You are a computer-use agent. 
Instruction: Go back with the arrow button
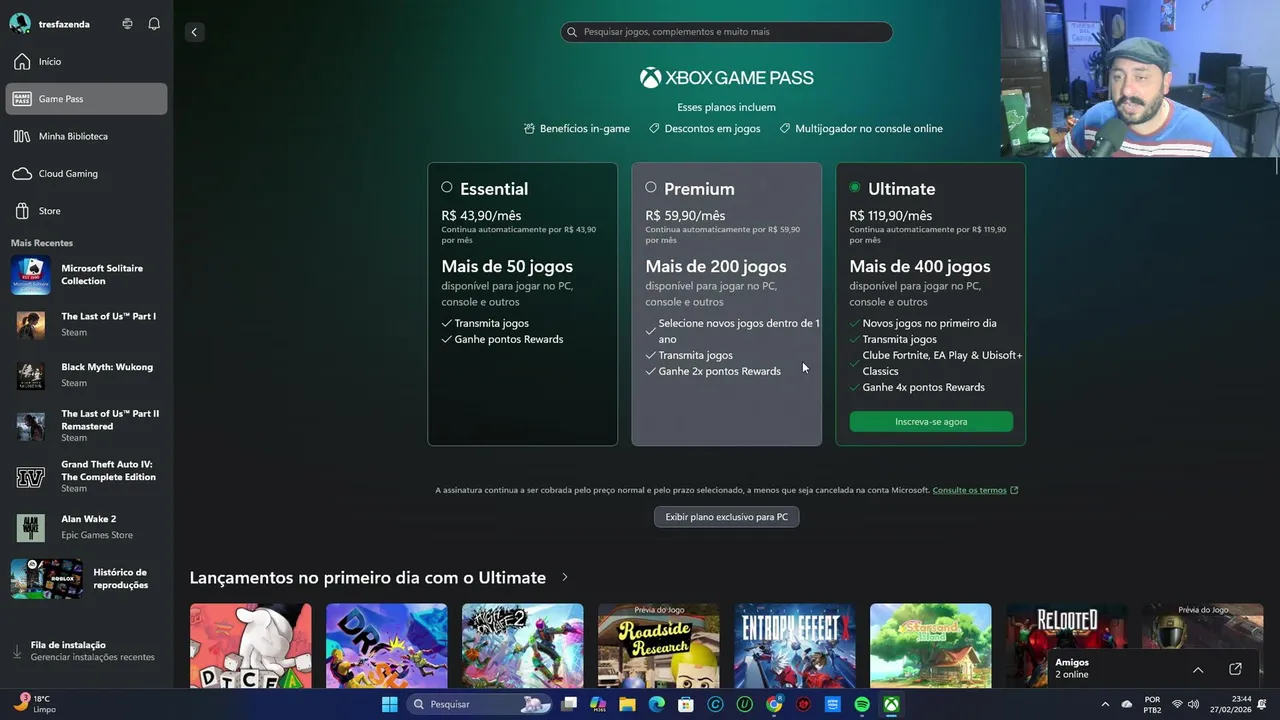pos(194,32)
